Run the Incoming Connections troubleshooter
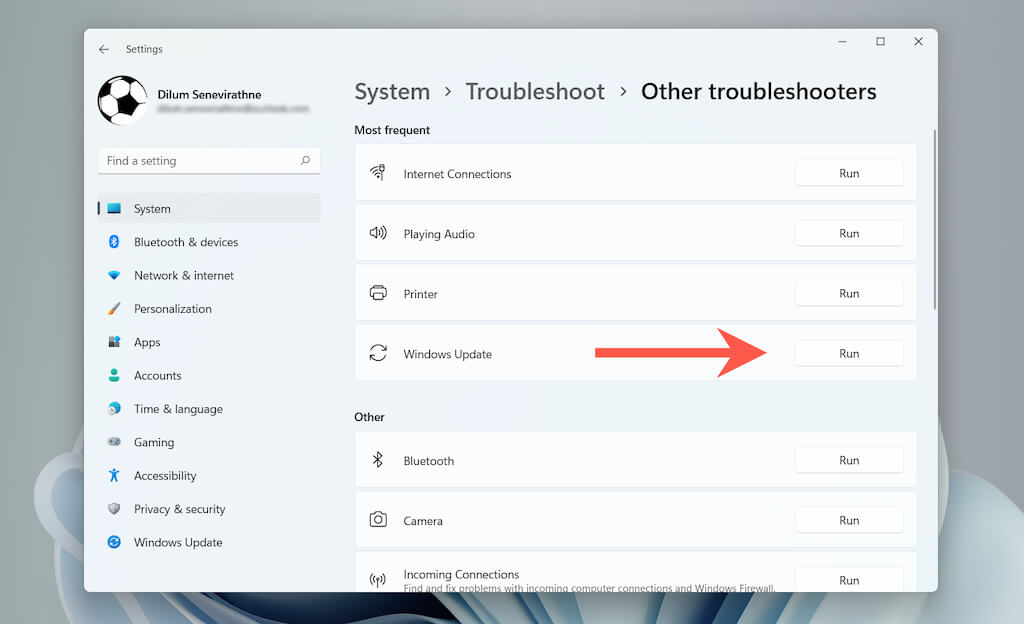Screen dimensions: 1024x624 (849, 580)
